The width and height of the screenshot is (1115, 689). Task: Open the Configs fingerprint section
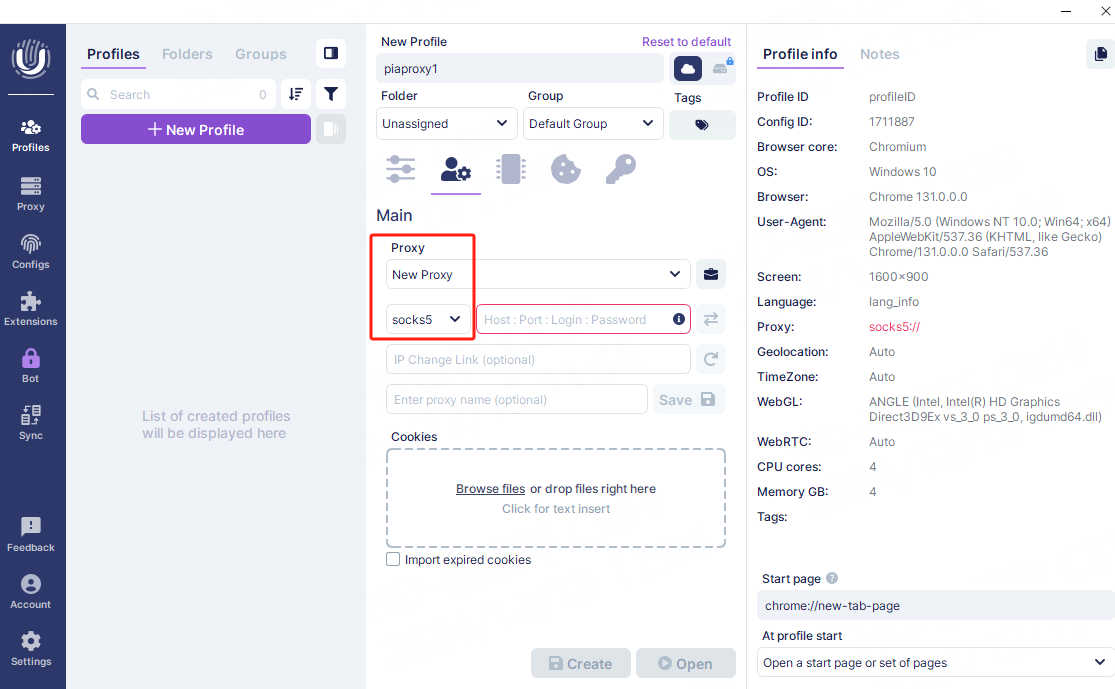(31, 252)
